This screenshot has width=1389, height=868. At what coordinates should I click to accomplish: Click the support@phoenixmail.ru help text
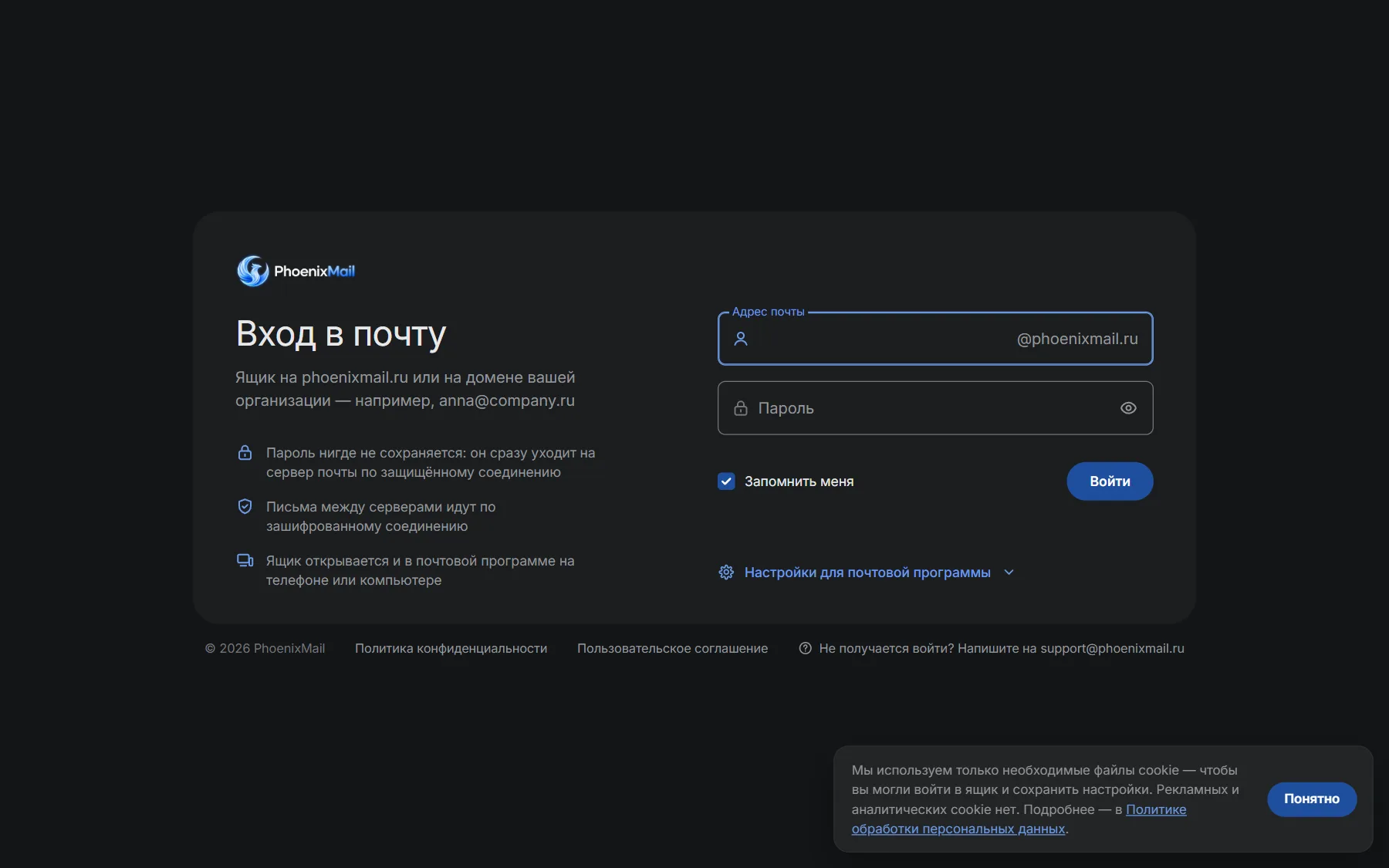tap(1002, 648)
